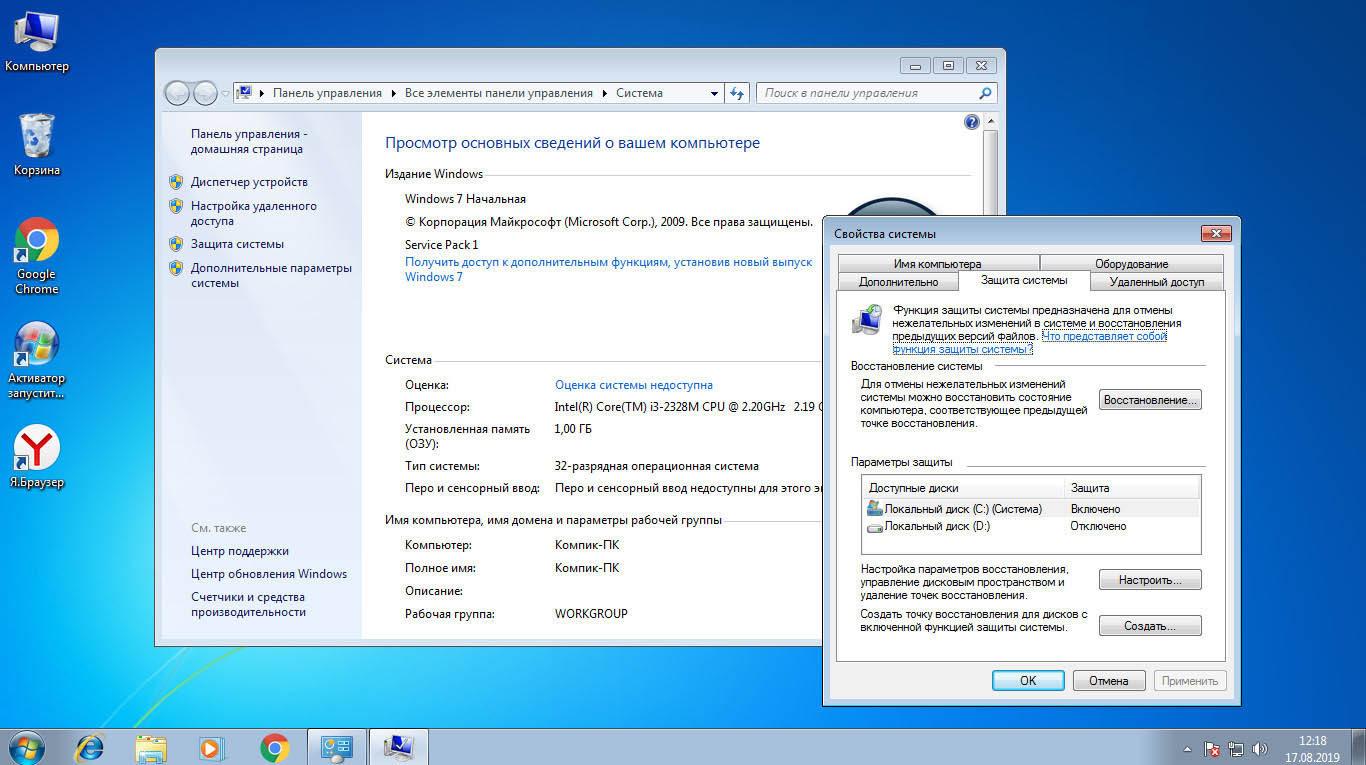Click the shield icon beside Защита системы

[176, 244]
